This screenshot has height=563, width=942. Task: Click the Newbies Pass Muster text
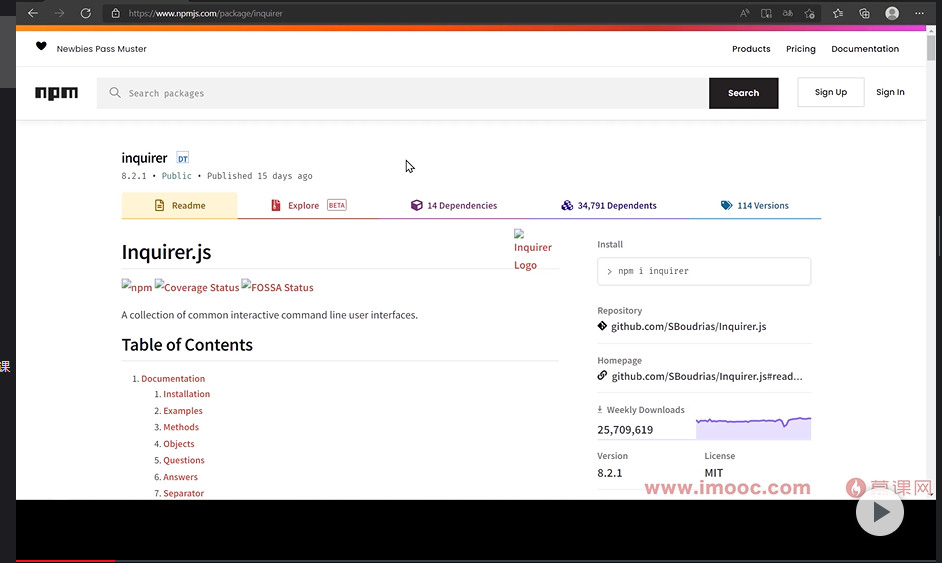pyautogui.click(x=102, y=49)
